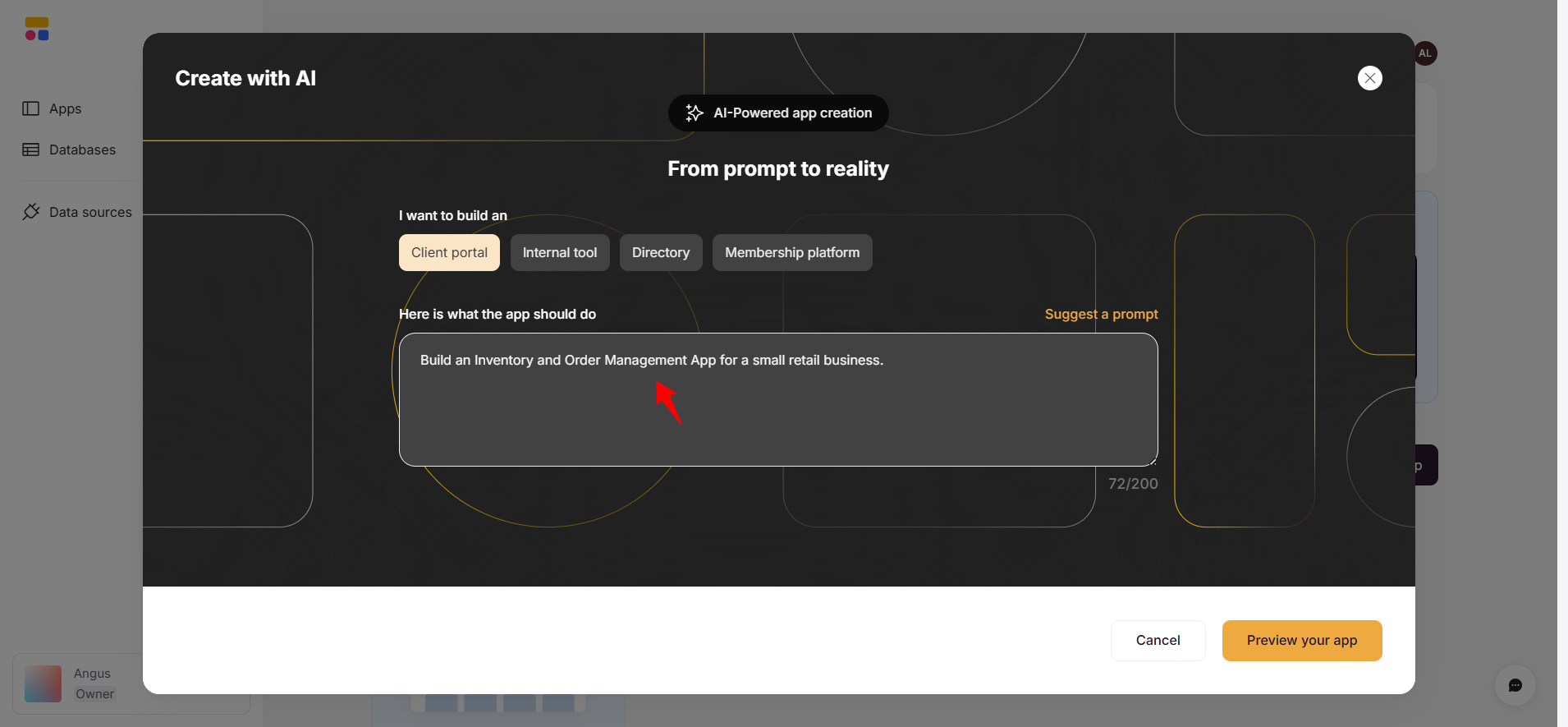Select the Client portal option
1568x727 pixels.
pos(449,252)
